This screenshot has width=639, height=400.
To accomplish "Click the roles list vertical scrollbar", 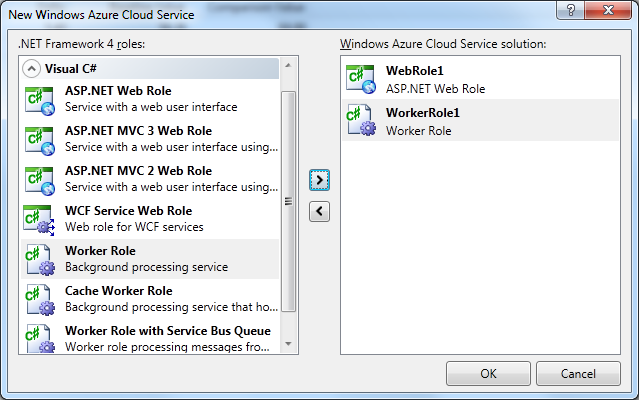I will pyautogui.click(x=288, y=200).
